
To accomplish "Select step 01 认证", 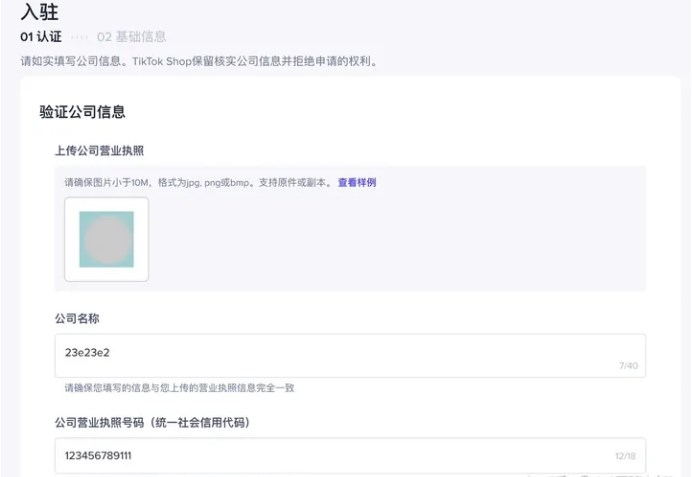I will click(x=41, y=37).
